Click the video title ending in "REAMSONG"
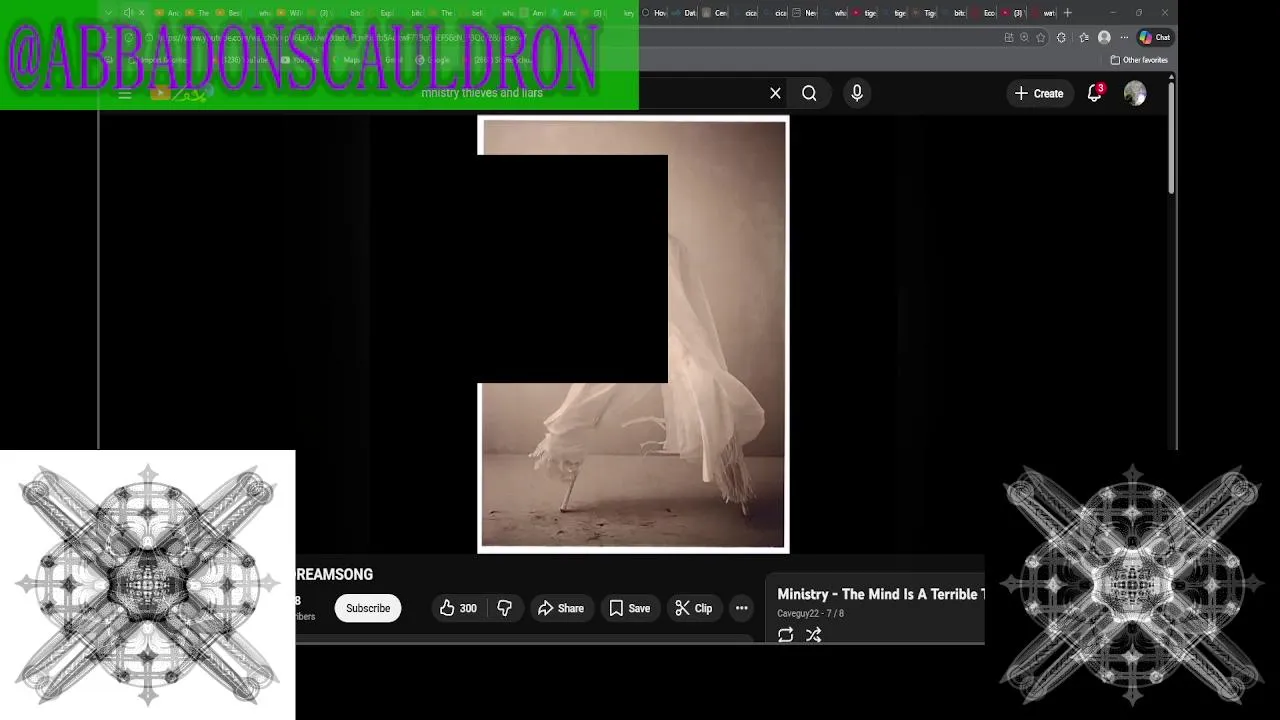 click(x=334, y=574)
